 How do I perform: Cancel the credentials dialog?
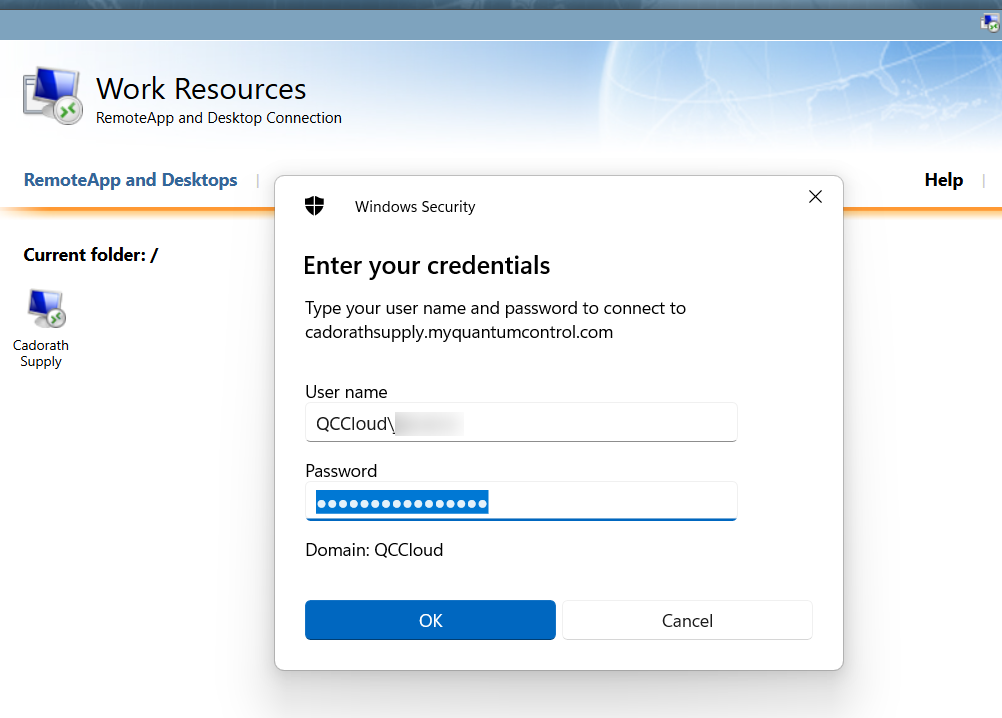click(687, 620)
